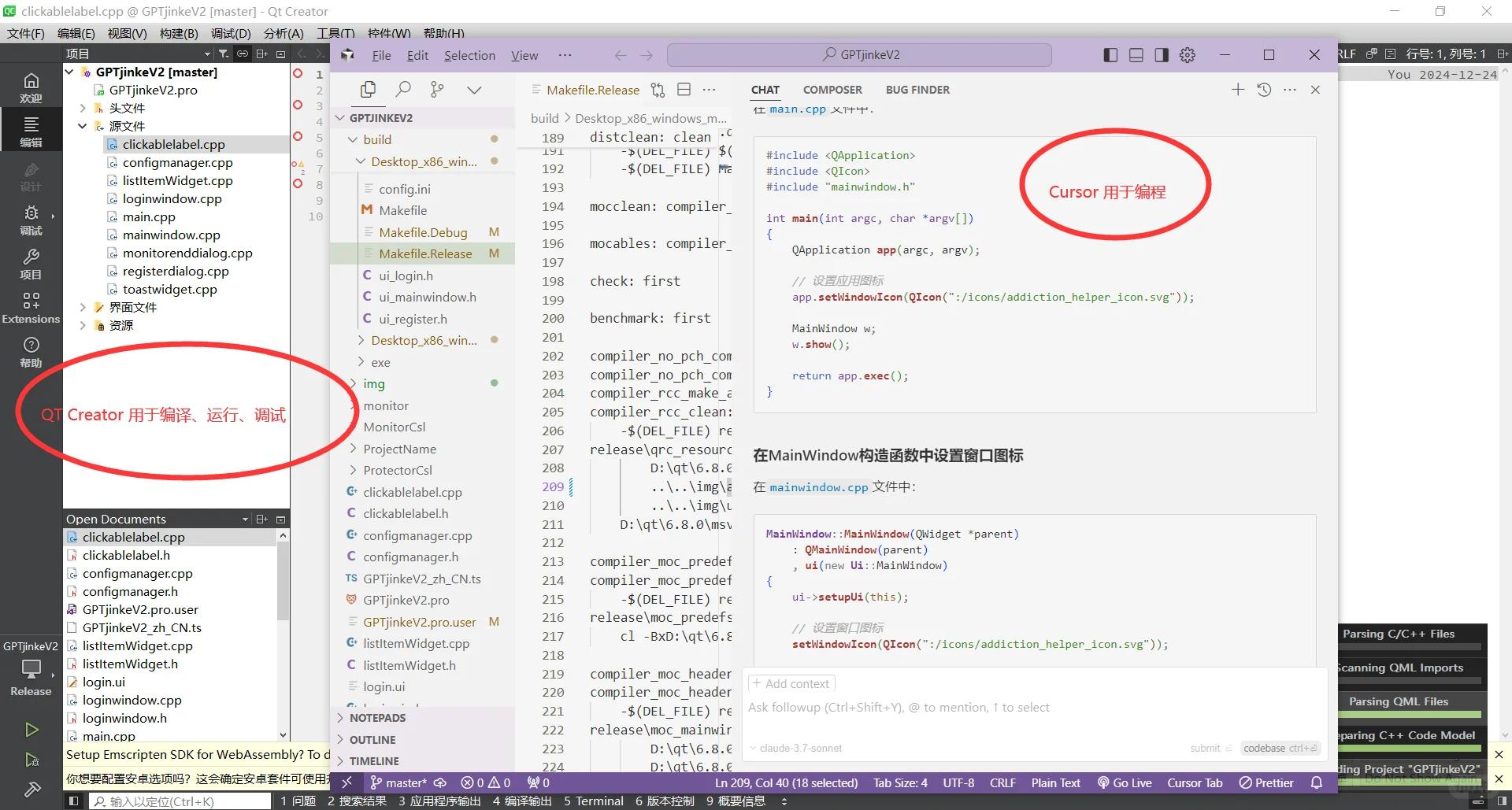Image resolution: width=1512 pixels, height=810 pixels.
Task: Open Qt Creator Debug mode icon
Action: (x=31, y=220)
